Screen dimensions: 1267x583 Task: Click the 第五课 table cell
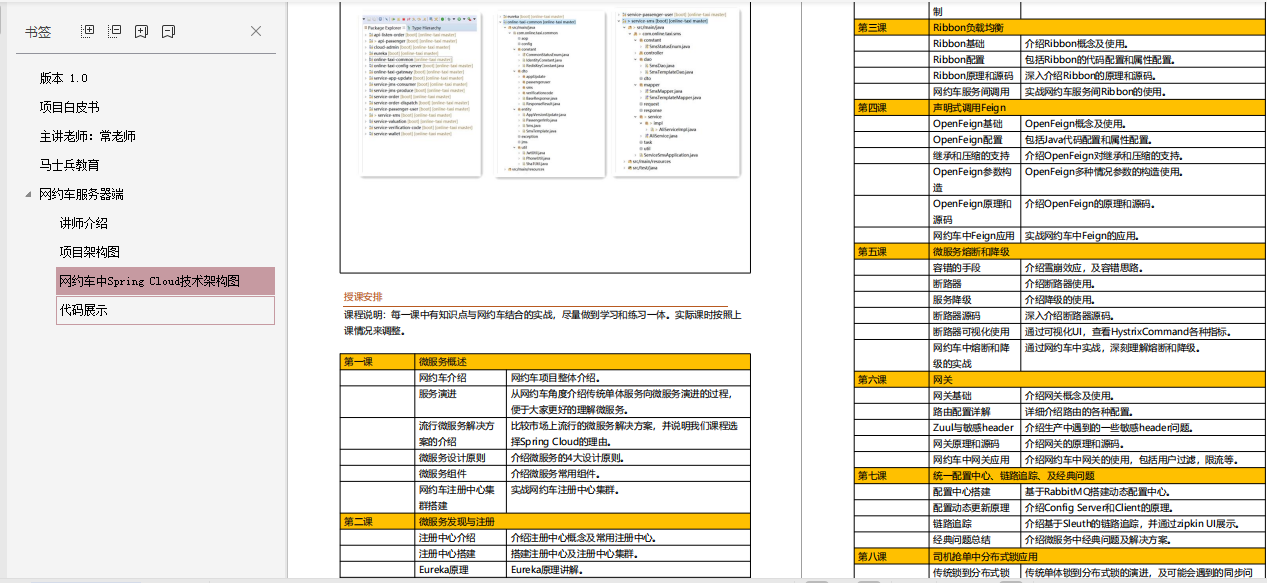coord(892,252)
